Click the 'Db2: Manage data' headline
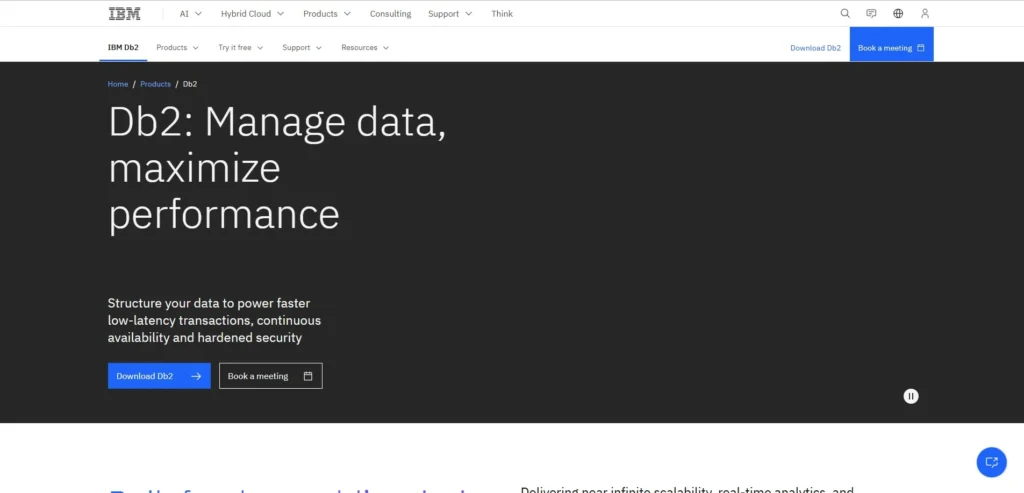 coord(277,168)
